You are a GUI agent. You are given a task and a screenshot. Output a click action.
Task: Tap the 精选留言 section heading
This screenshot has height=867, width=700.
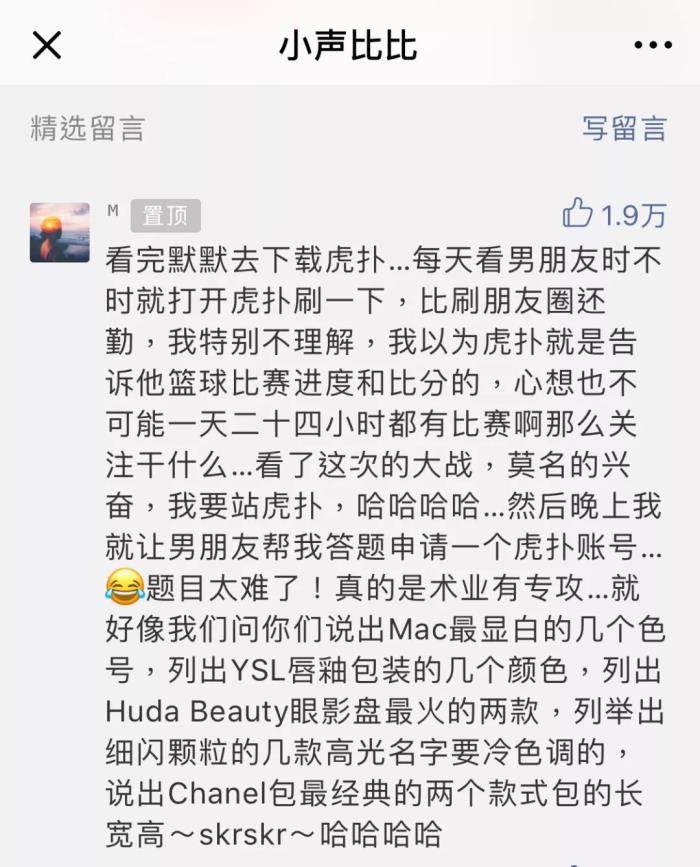tap(87, 128)
